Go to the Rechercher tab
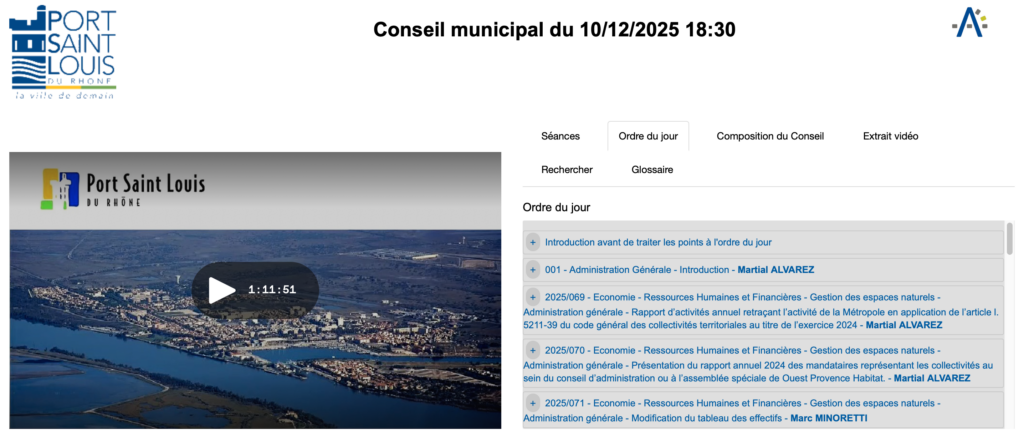1024x441 pixels. click(x=567, y=170)
